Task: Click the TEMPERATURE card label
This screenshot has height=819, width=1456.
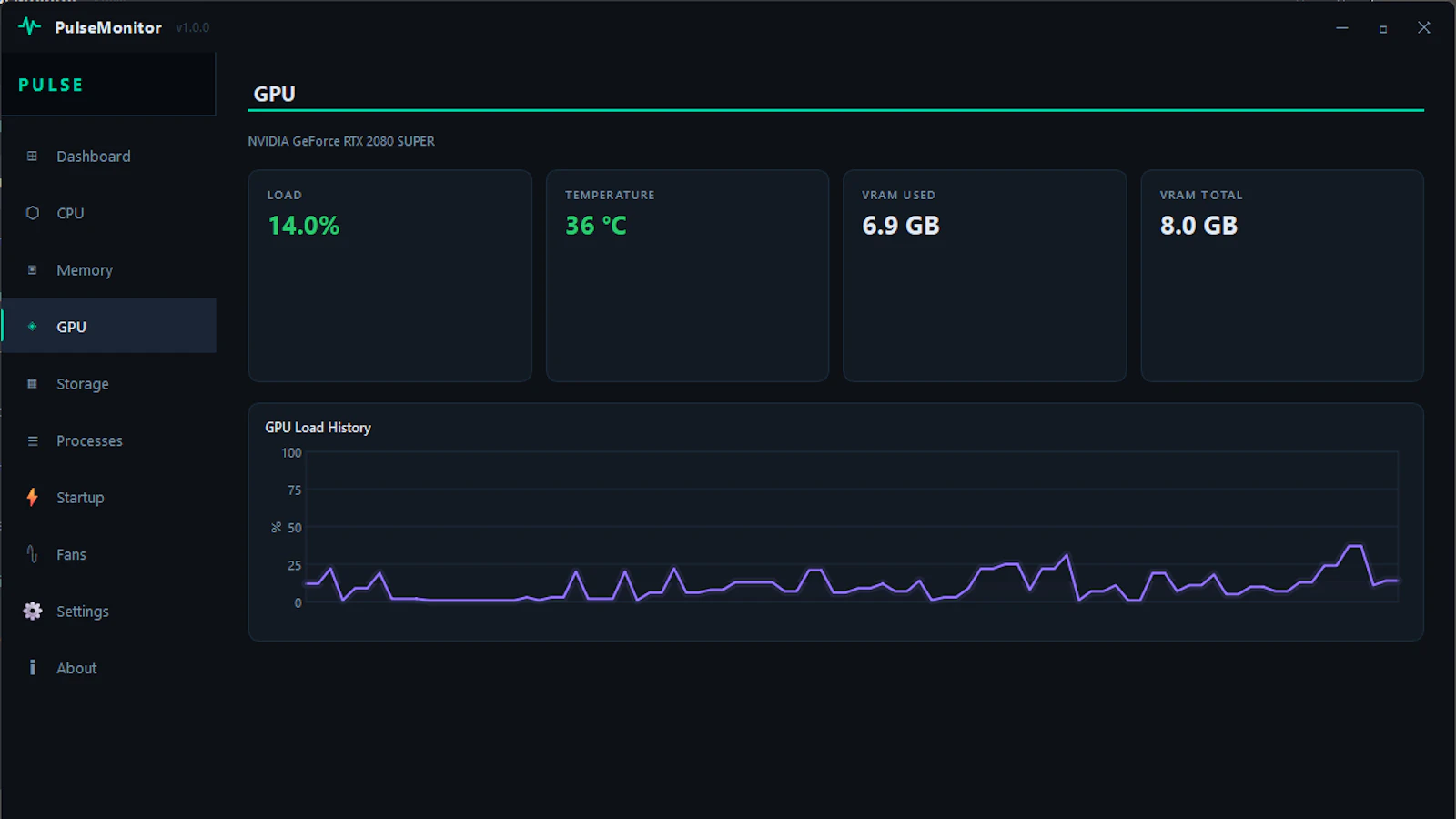Action: [610, 195]
